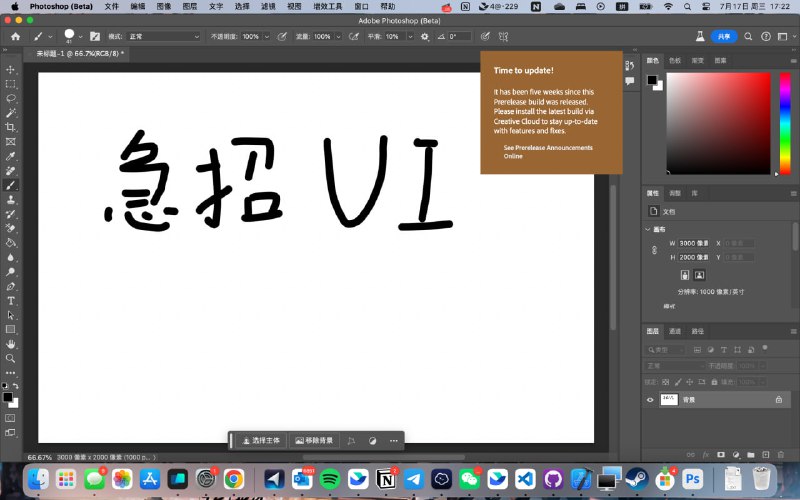Collapse the 画布 section chevron

click(x=648, y=229)
